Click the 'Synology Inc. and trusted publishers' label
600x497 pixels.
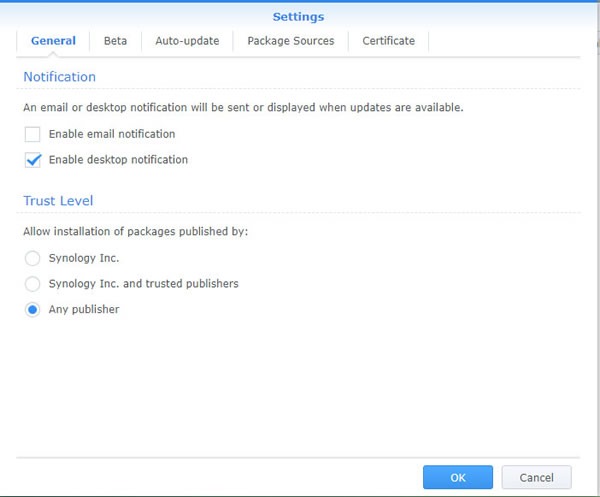tap(143, 284)
